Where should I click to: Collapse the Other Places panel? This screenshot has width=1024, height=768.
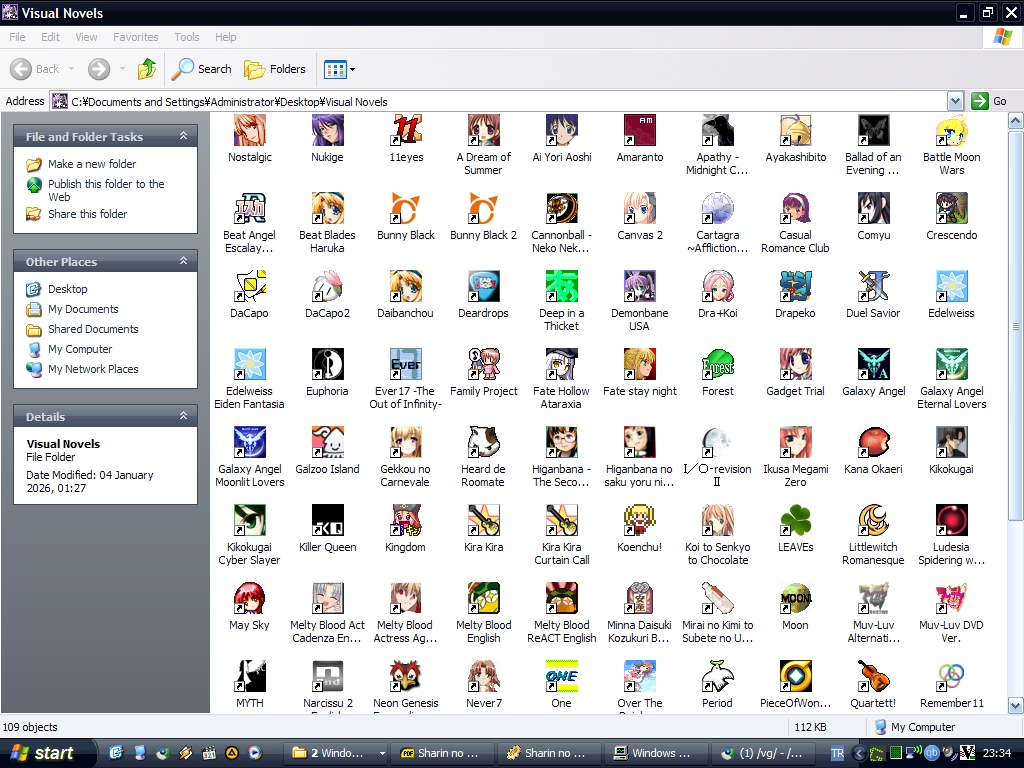[x=183, y=261]
